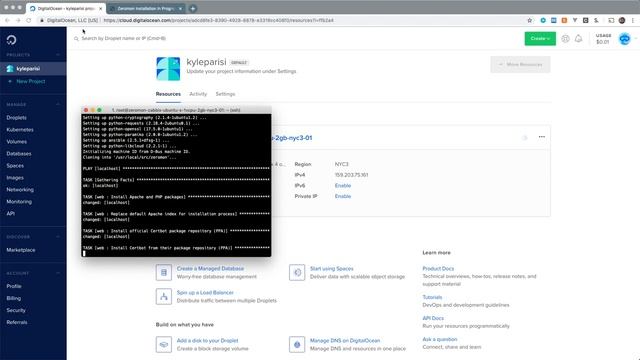Screen dimensions: 640x360
Task: Open Monitoring in the sidebar
Action: pos(19,202)
